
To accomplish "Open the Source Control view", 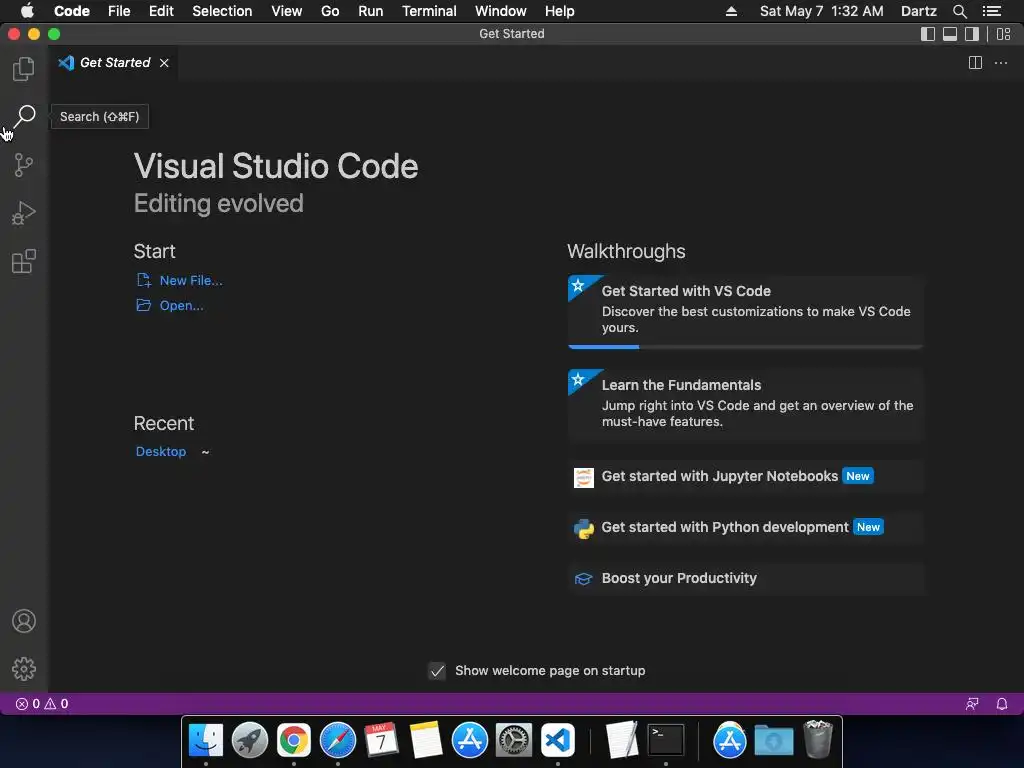I will [x=24, y=165].
